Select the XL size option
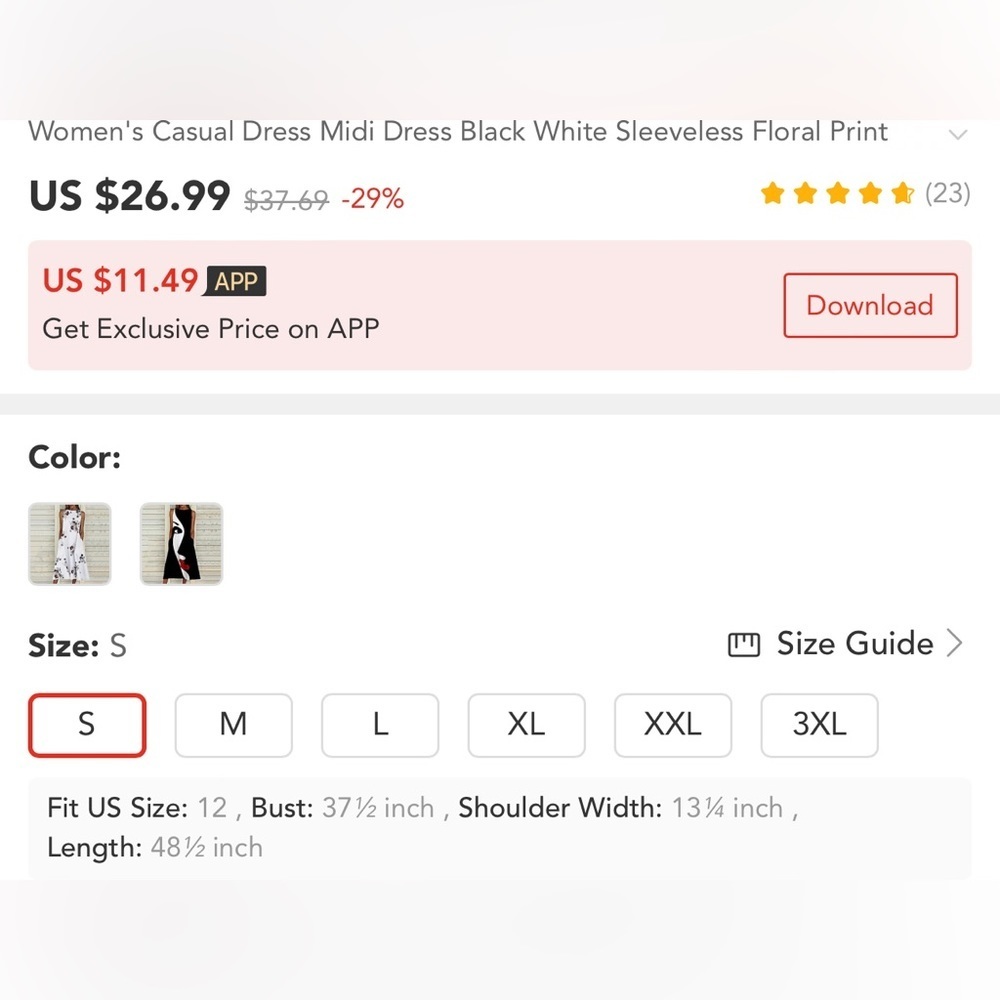The width and height of the screenshot is (1000, 1000). pos(526,725)
